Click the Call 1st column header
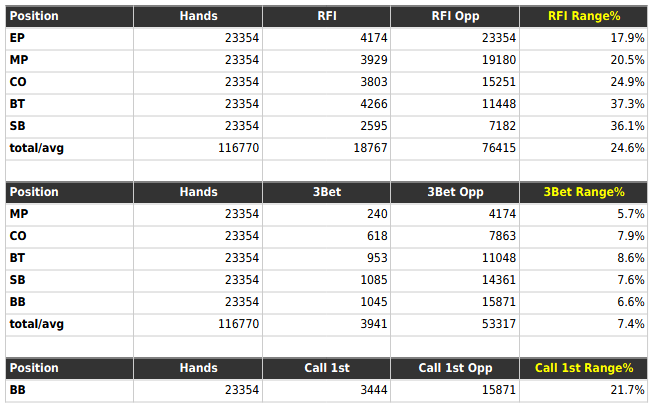Viewport: 653px width, 408px height. [327, 368]
